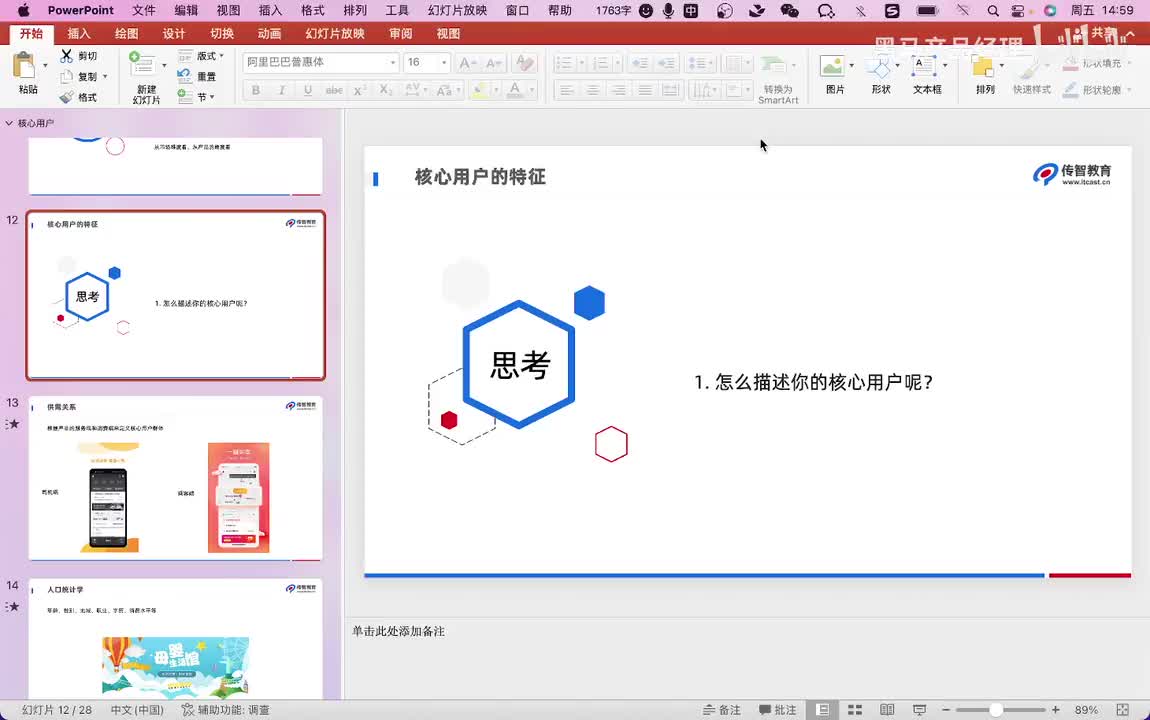Switch to Reading view icon
The image size is (1150, 720).
coord(887,710)
